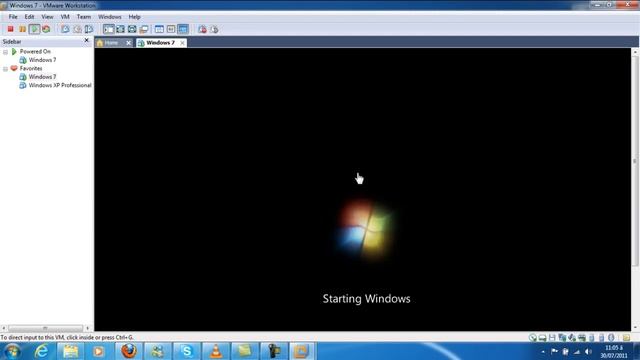Show hidden system tray icons
The width and height of the screenshot is (640, 360).
tap(543, 351)
